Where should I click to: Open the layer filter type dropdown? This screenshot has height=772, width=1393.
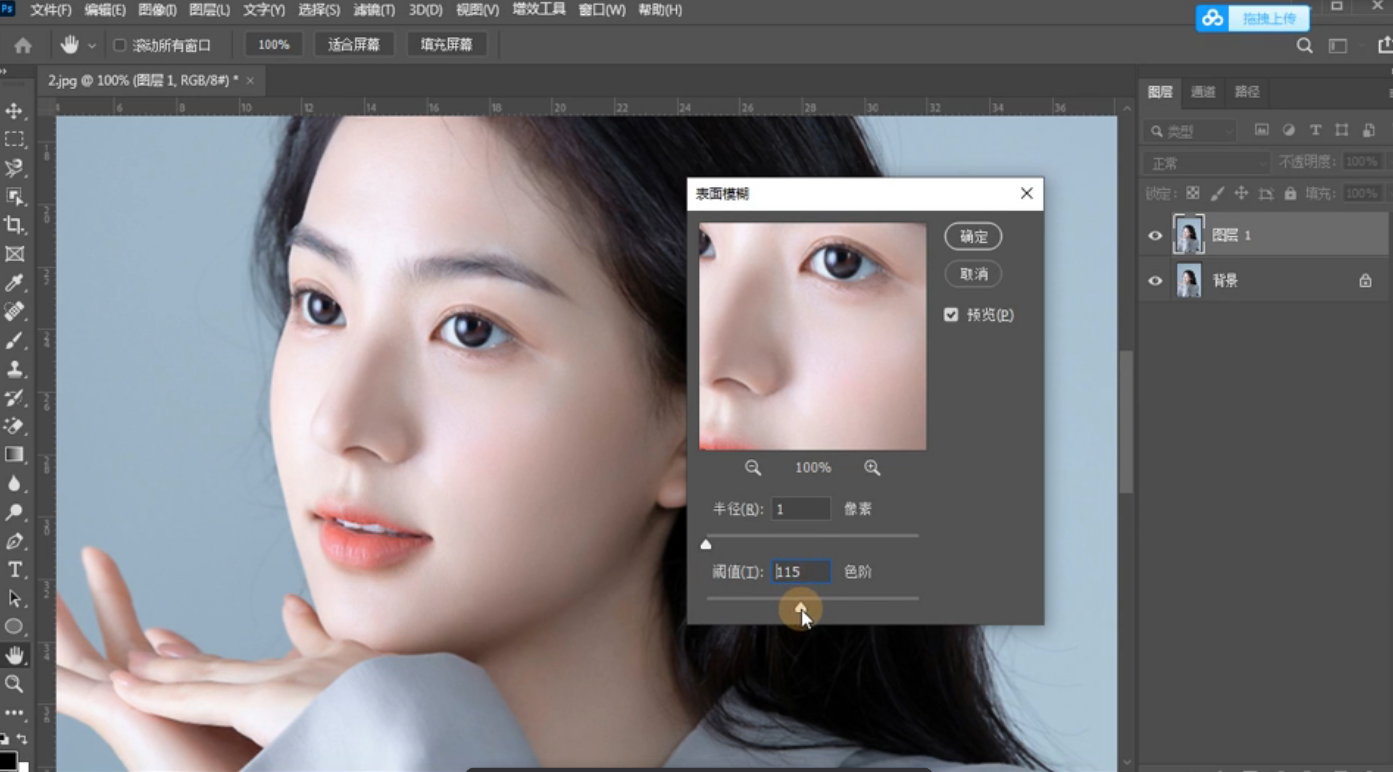coord(1191,131)
